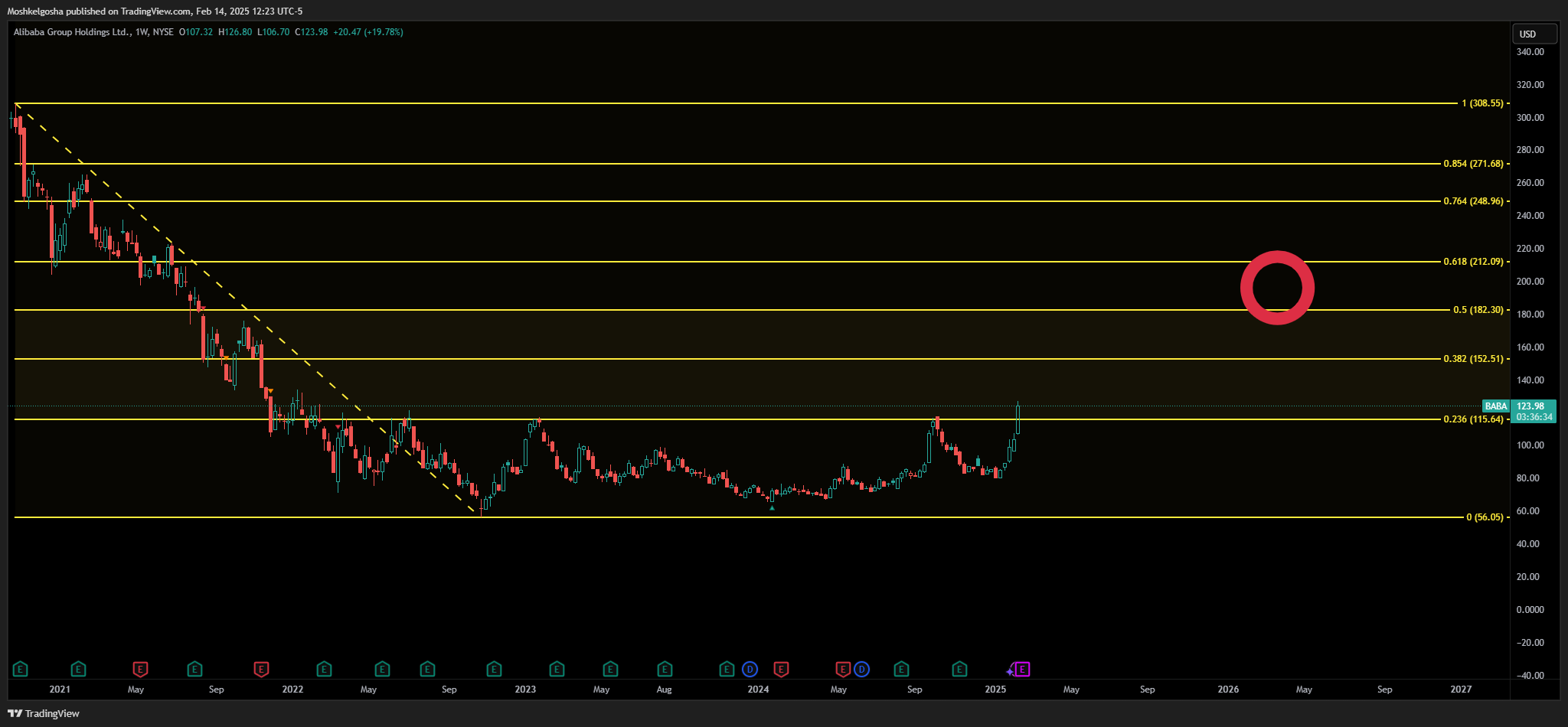
Task: Click green E marker between 2023 and May 2023
Action: [557, 670]
